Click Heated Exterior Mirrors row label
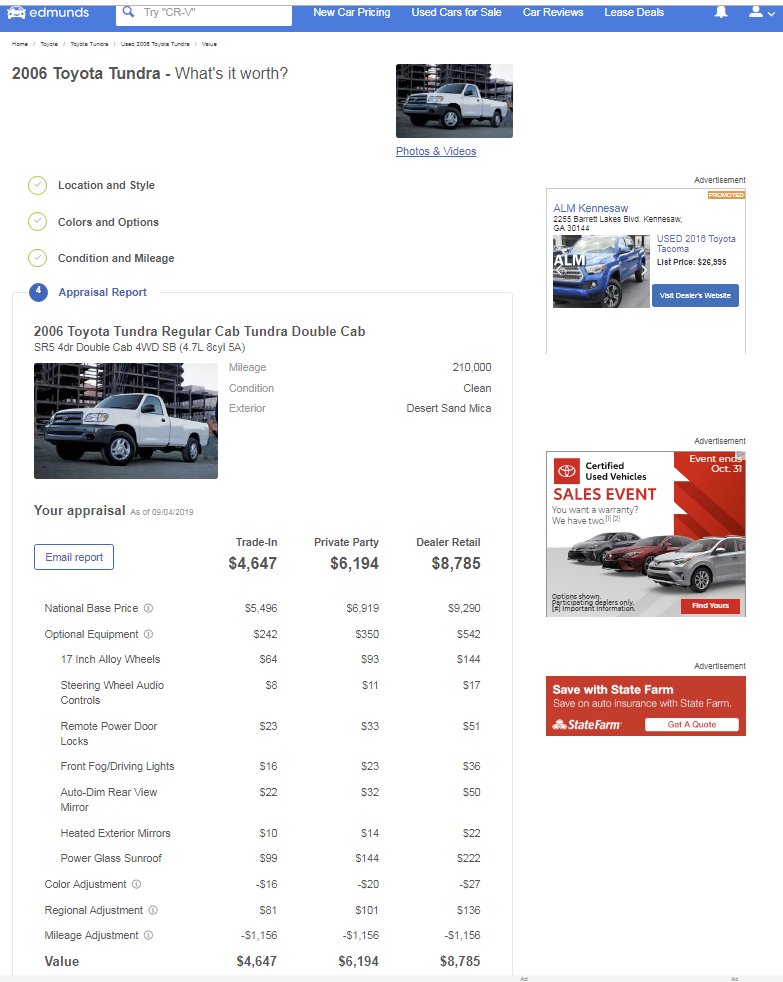 pyautogui.click(x=115, y=834)
